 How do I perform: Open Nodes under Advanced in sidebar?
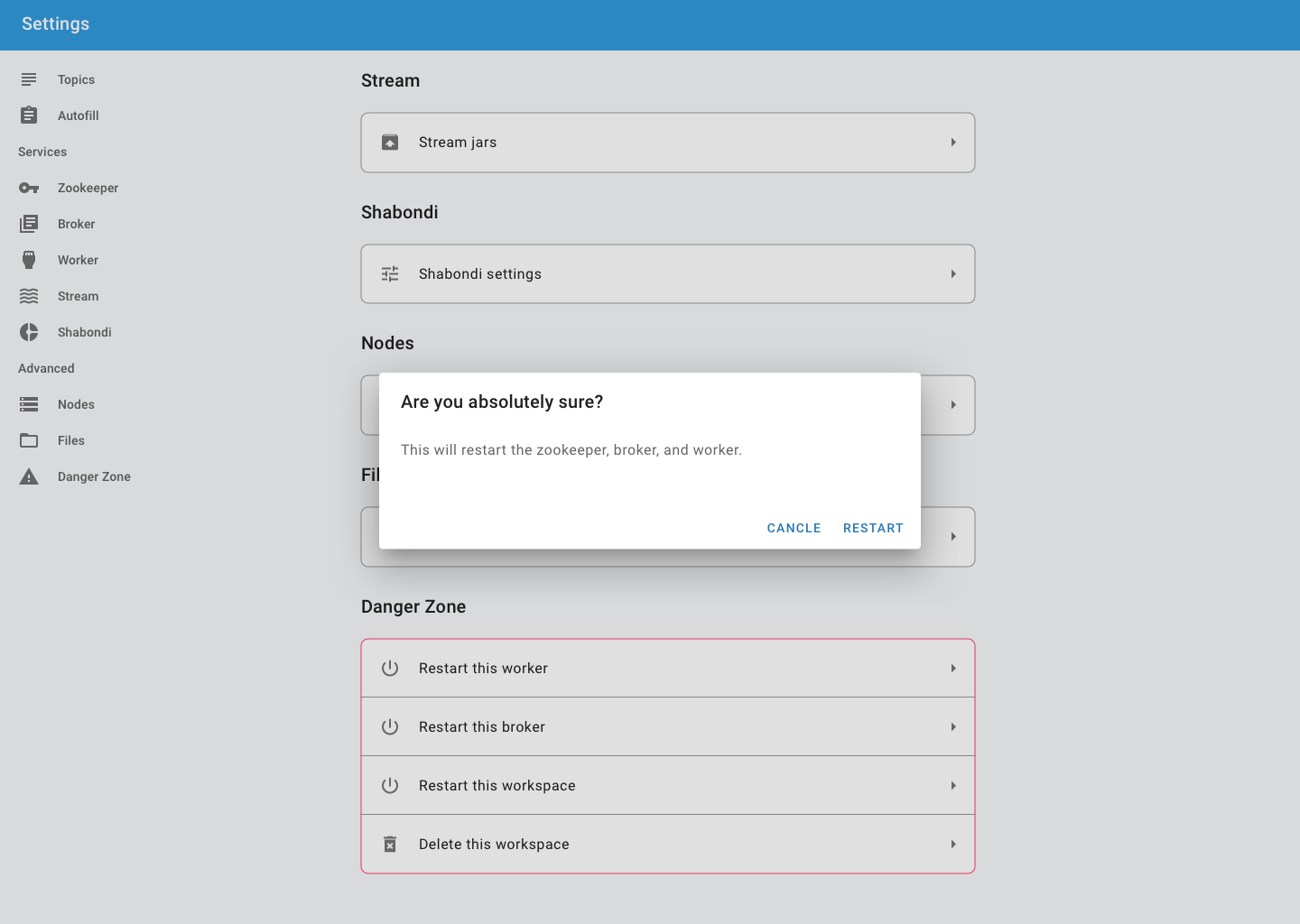point(76,404)
